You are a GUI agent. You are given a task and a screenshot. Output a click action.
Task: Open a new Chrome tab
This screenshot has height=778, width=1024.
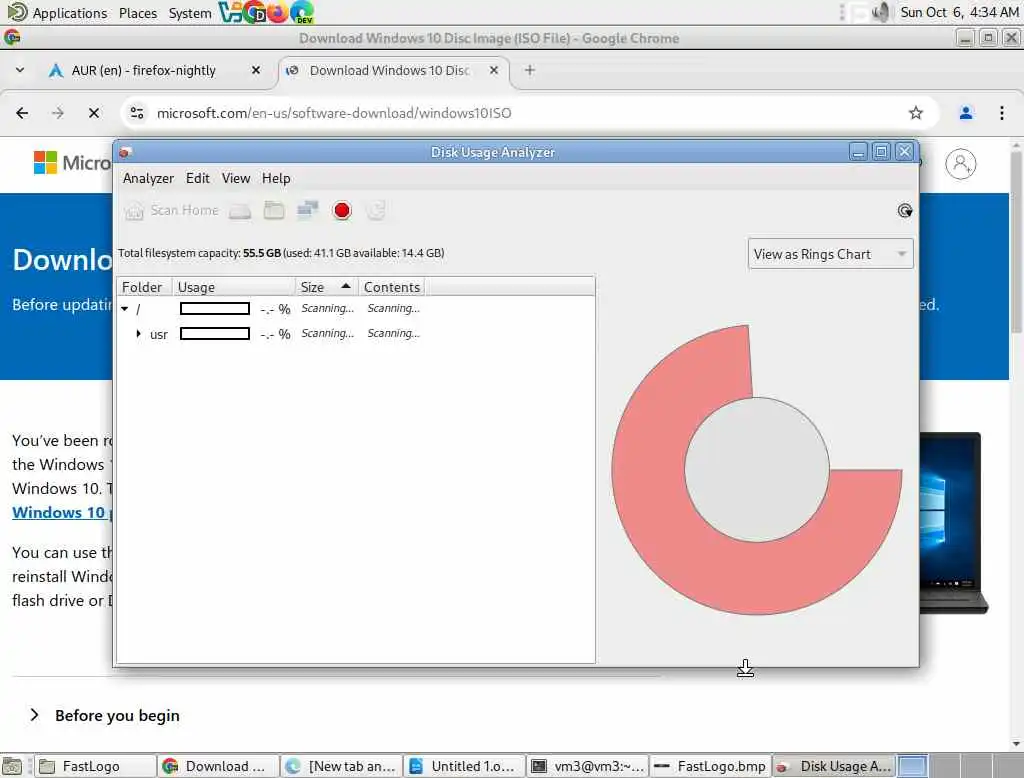(x=530, y=70)
